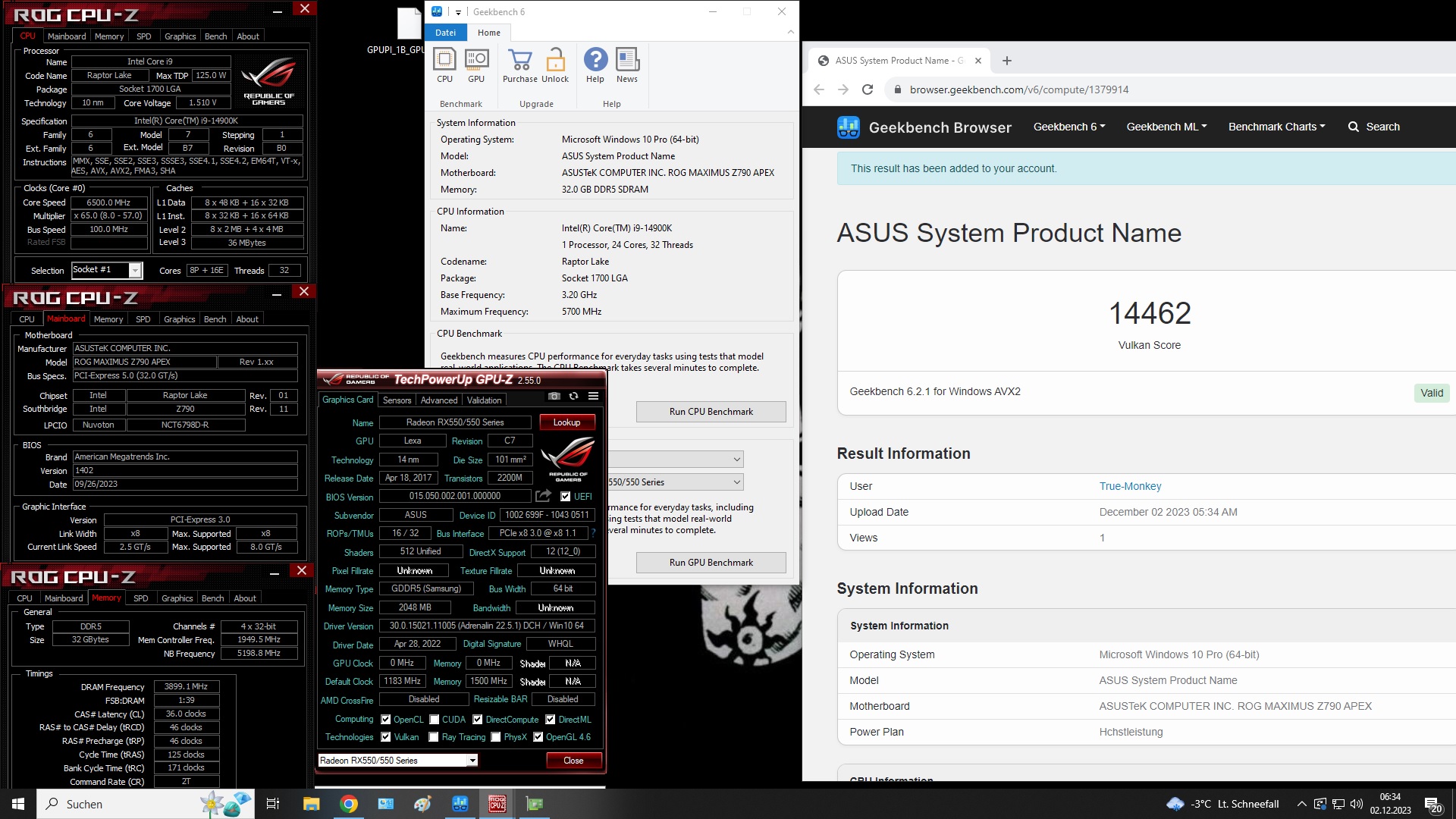Click the Geekbench Browser logo icon
1456x819 pixels.
[848, 127]
